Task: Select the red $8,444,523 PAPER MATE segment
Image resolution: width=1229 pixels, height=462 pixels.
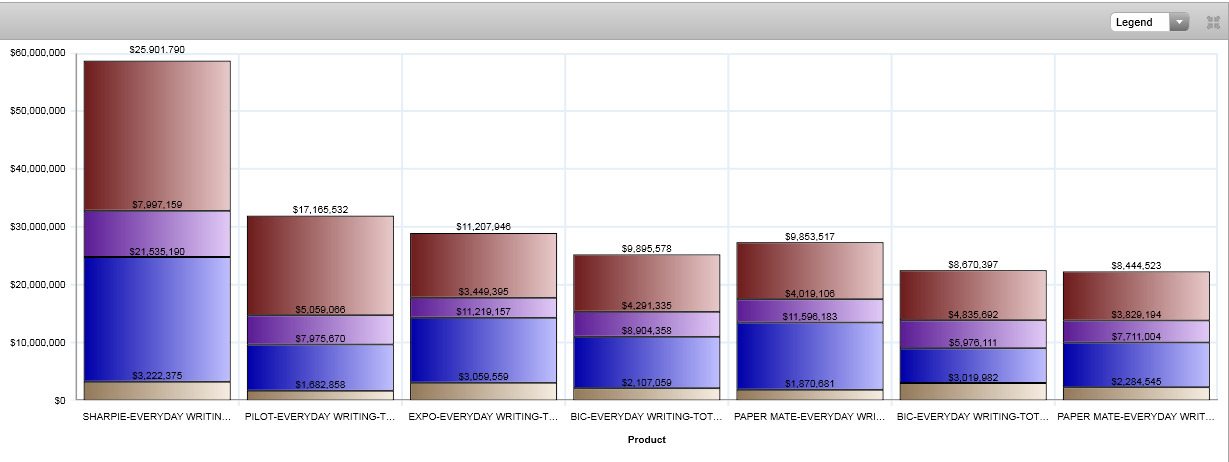Action: (x=1136, y=295)
